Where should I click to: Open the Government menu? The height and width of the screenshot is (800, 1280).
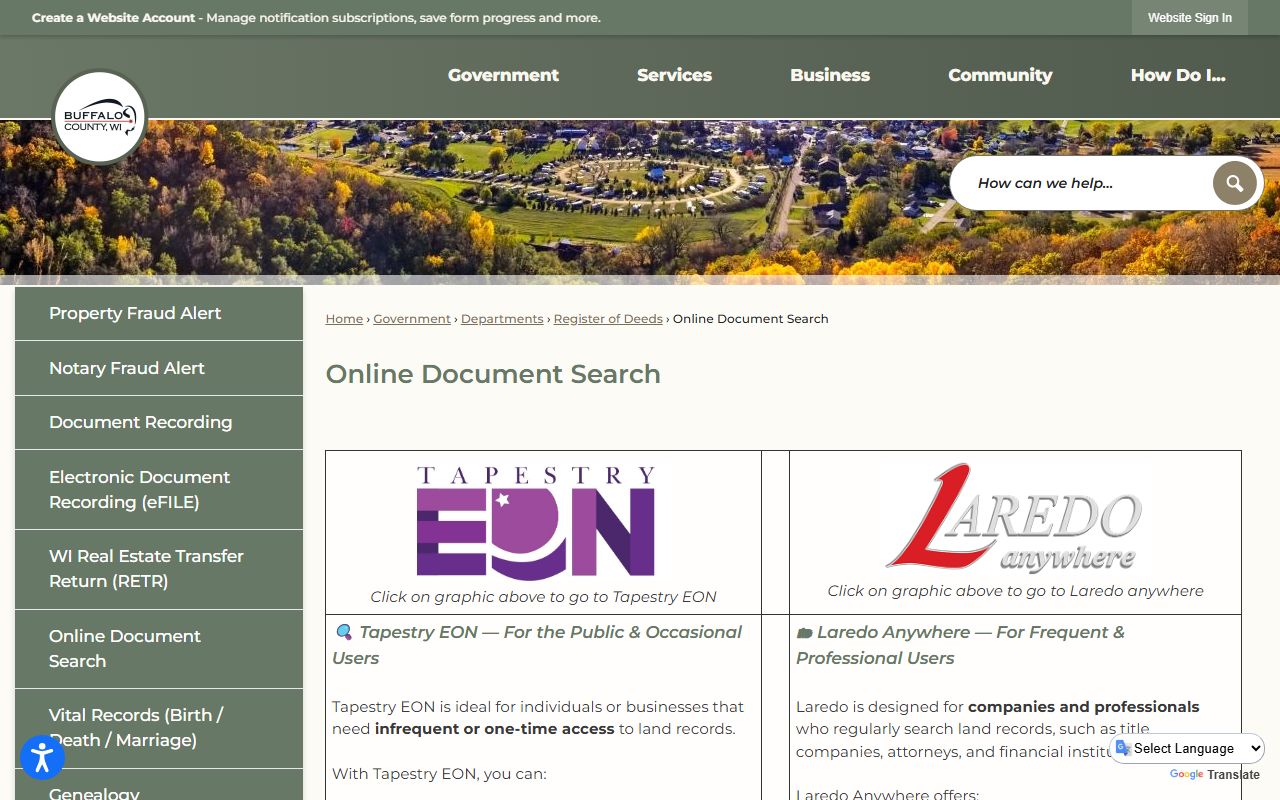[x=503, y=75]
